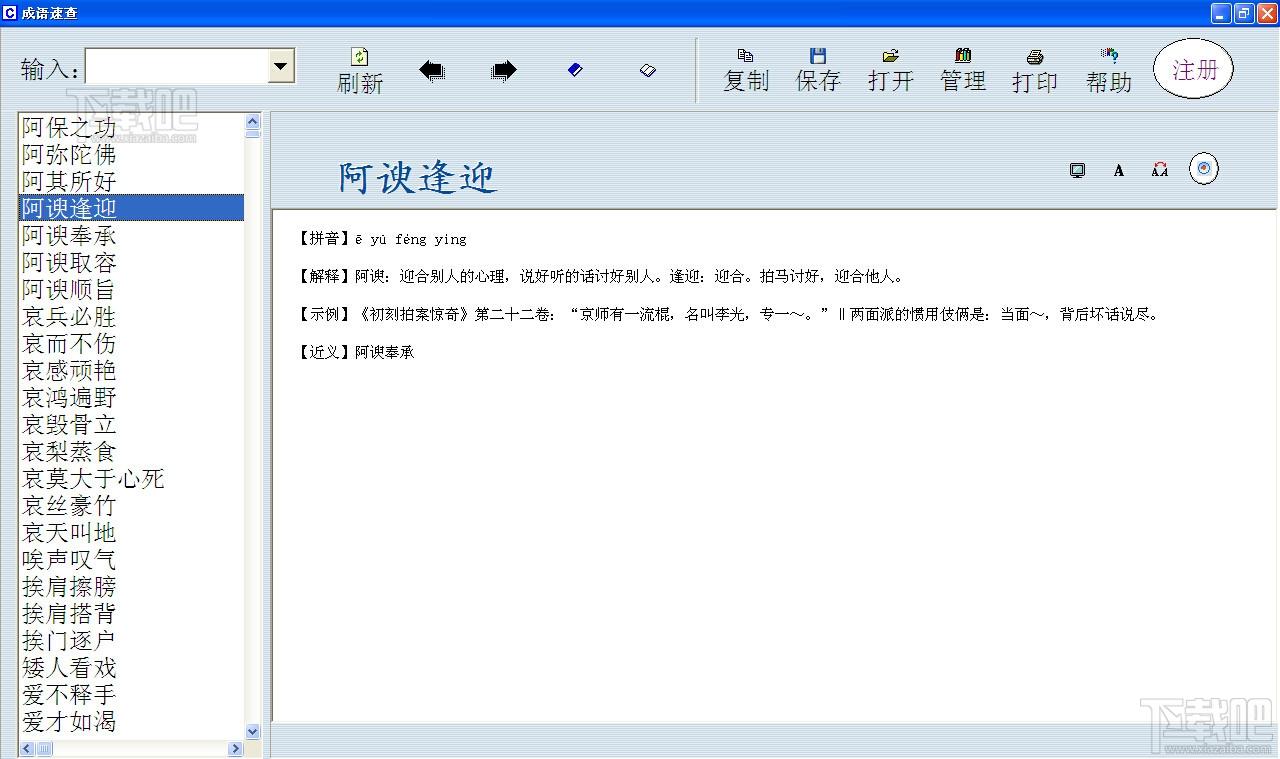Open the 帮助 help tool
The width and height of the screenshot is (1280, 759).
(1109, 70)
